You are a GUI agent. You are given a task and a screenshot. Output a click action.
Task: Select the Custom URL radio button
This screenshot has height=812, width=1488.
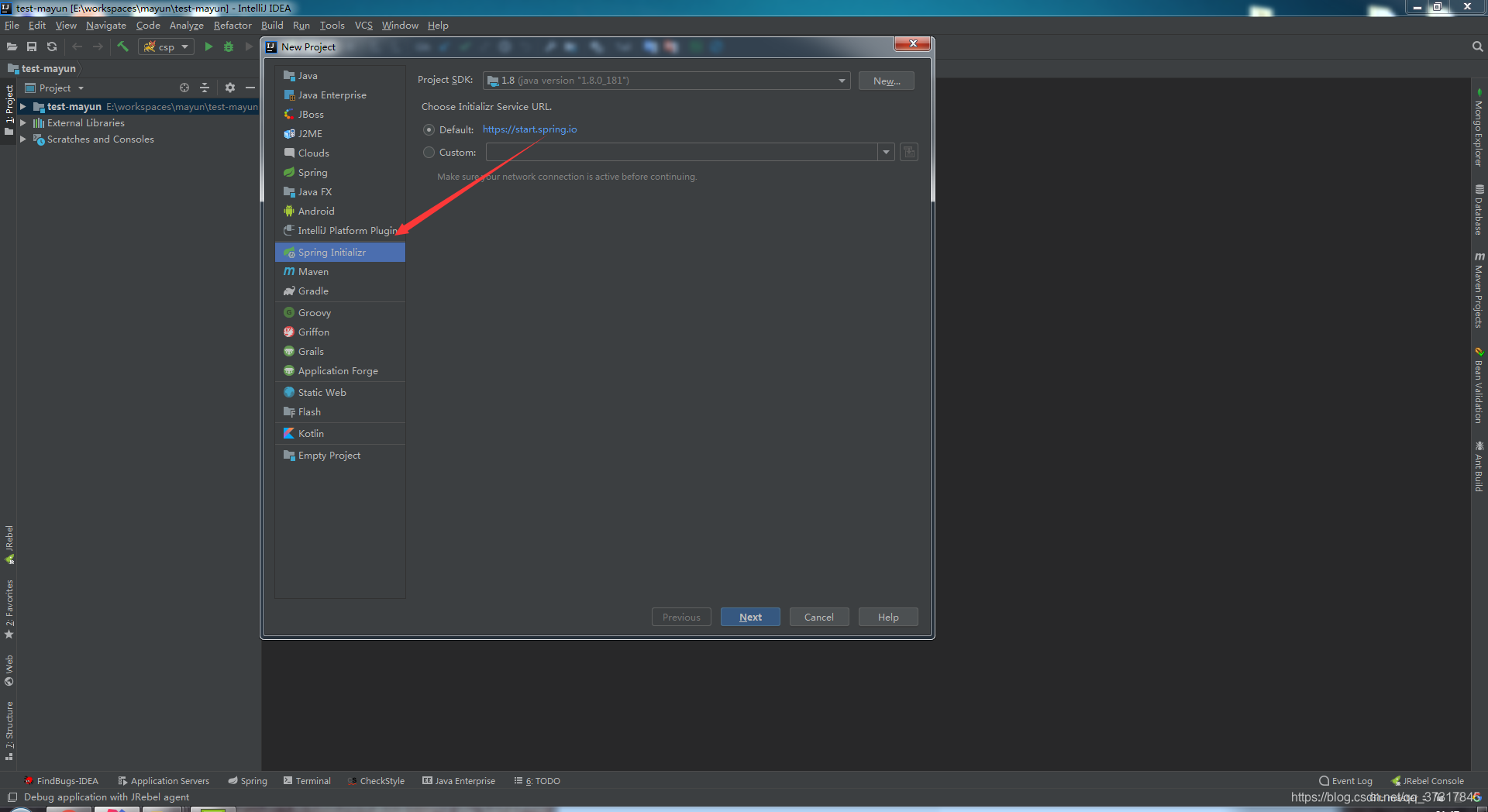coord(429,153)
